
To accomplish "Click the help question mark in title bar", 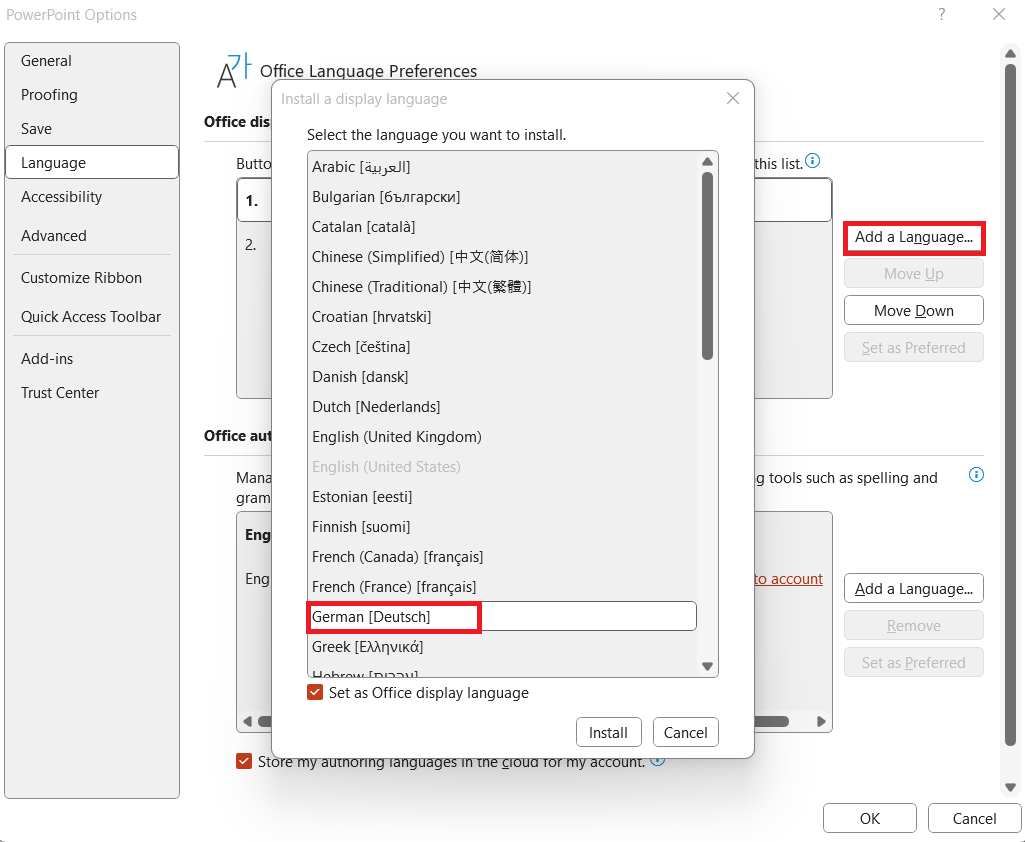I will 941,14.
